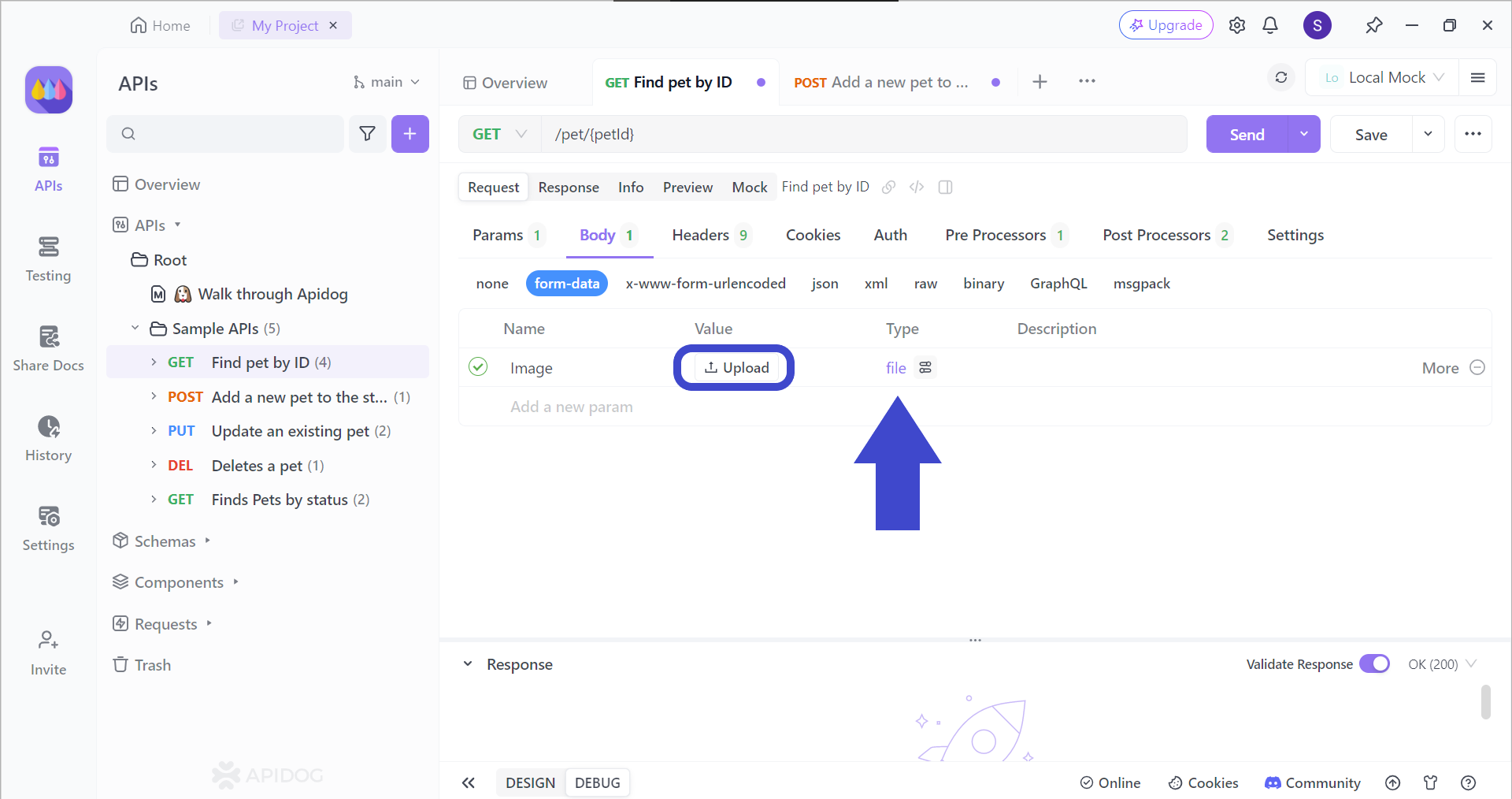
Task: Copy link icon beside Find pet by ID
Action: pyautogui.click(x=888, y=187)
